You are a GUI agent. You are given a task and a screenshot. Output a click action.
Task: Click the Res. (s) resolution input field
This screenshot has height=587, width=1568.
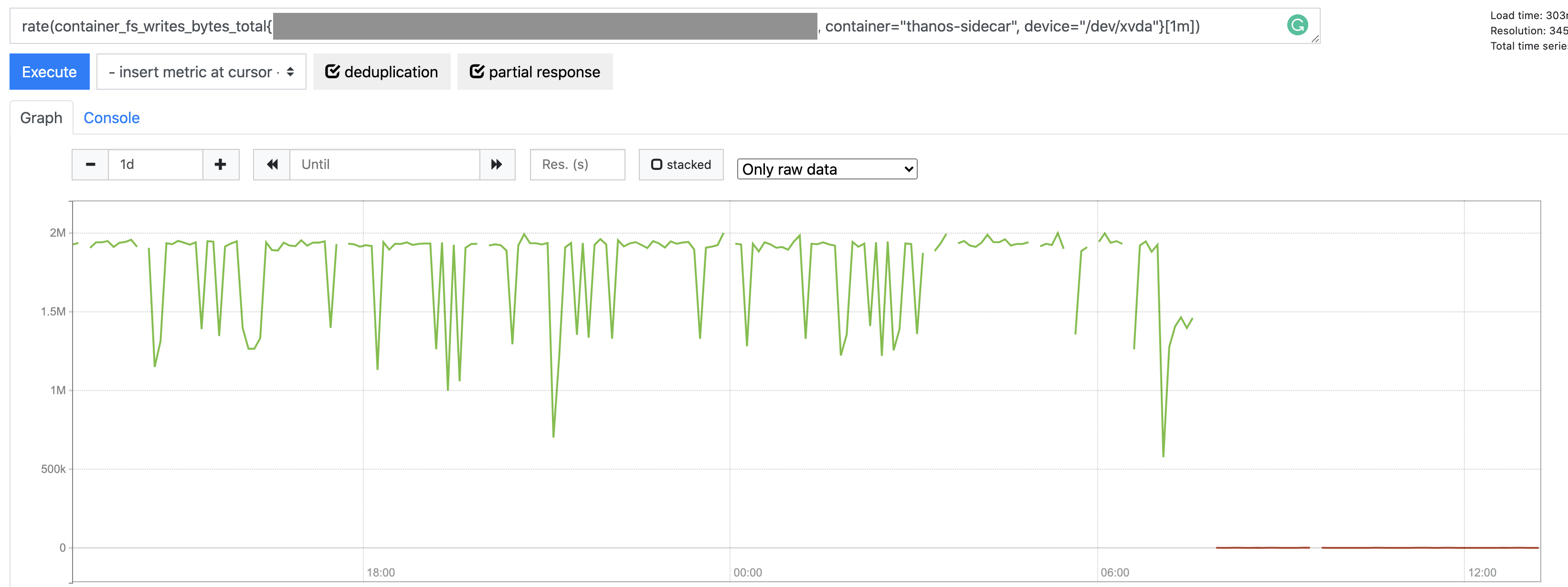[576, 164]
